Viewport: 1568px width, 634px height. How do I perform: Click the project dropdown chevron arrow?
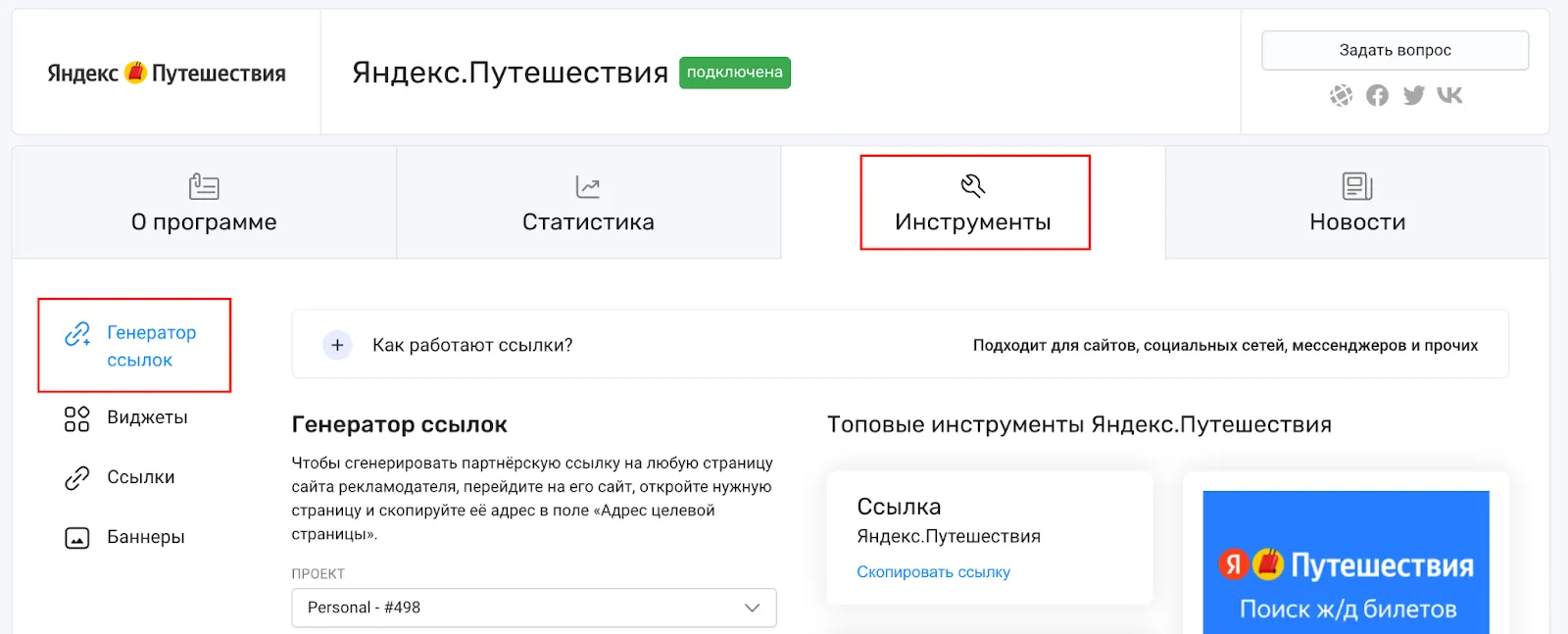click(752, 608)
